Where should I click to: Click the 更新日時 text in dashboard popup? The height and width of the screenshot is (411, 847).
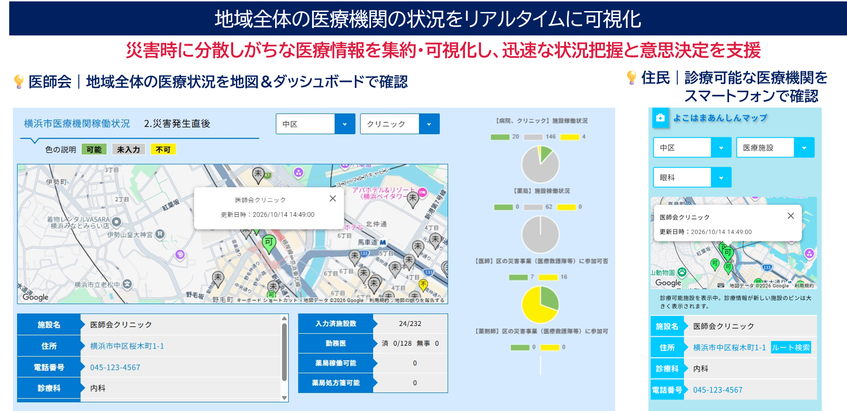tap(268, 214)
